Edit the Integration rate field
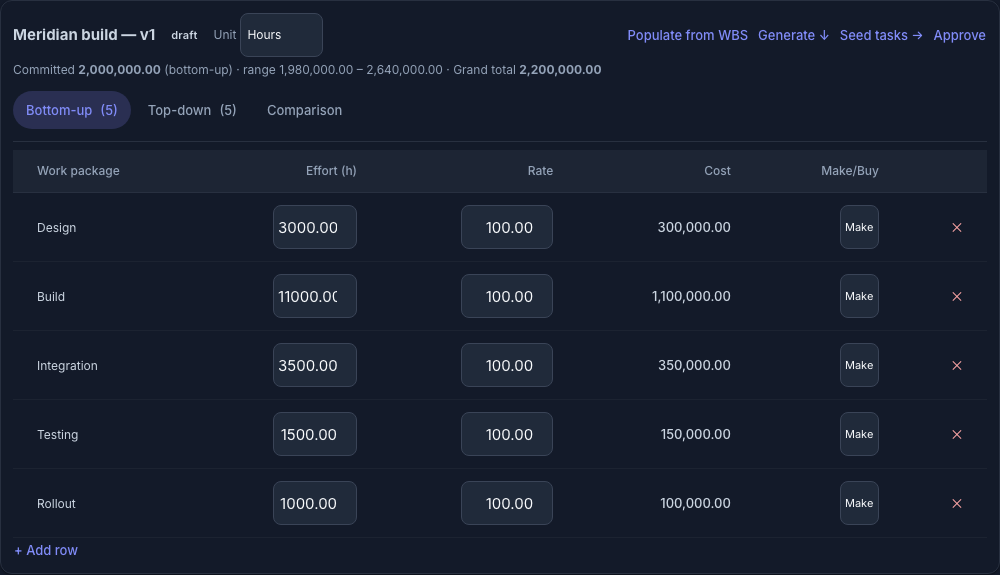The image size is (1000, 575). point(507,365)
